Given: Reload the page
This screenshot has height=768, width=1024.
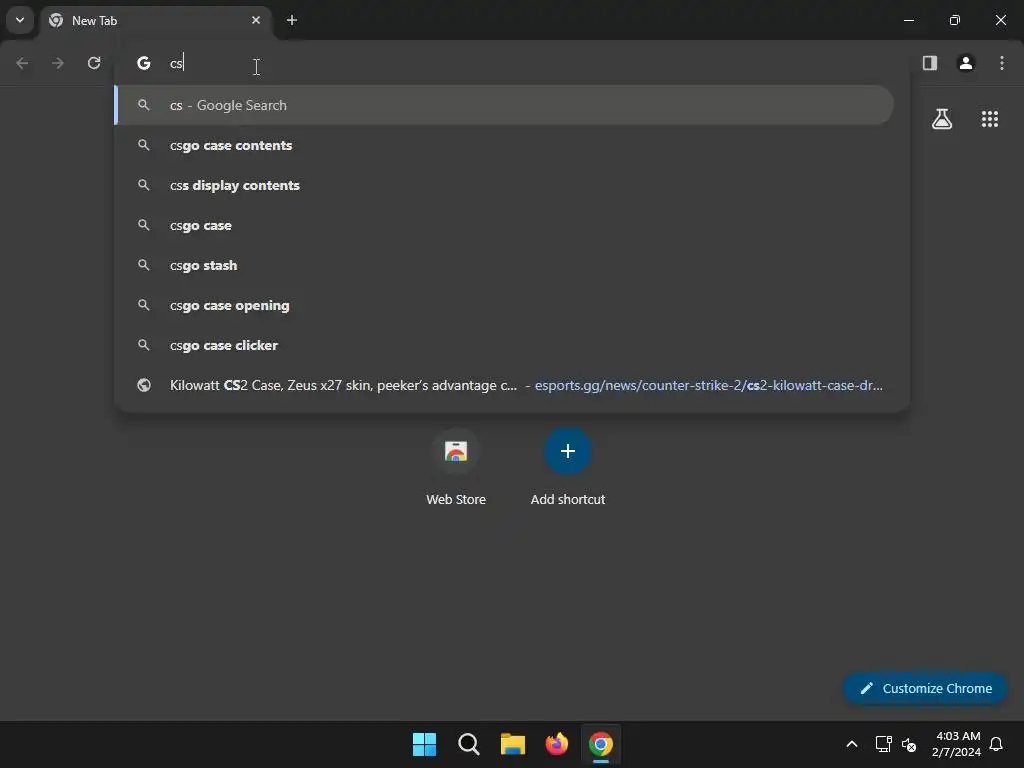Looking at the screenshot, I should tap(94, 63).
